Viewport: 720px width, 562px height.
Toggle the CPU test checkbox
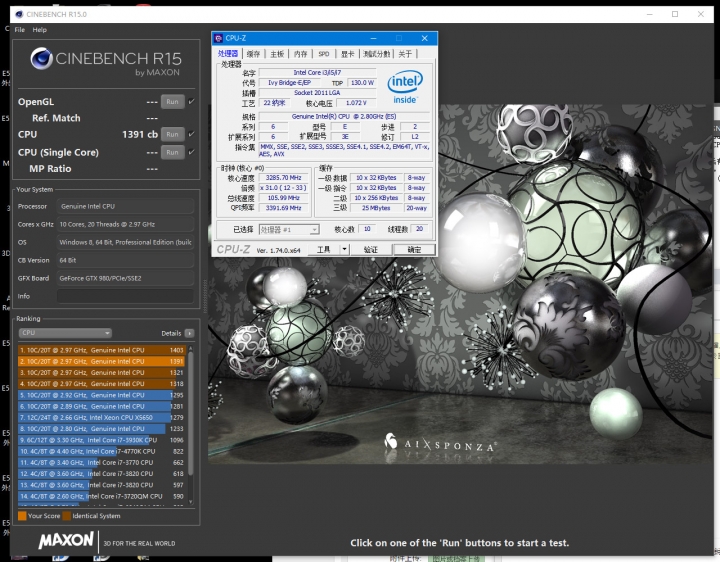[x=192, y=134]
